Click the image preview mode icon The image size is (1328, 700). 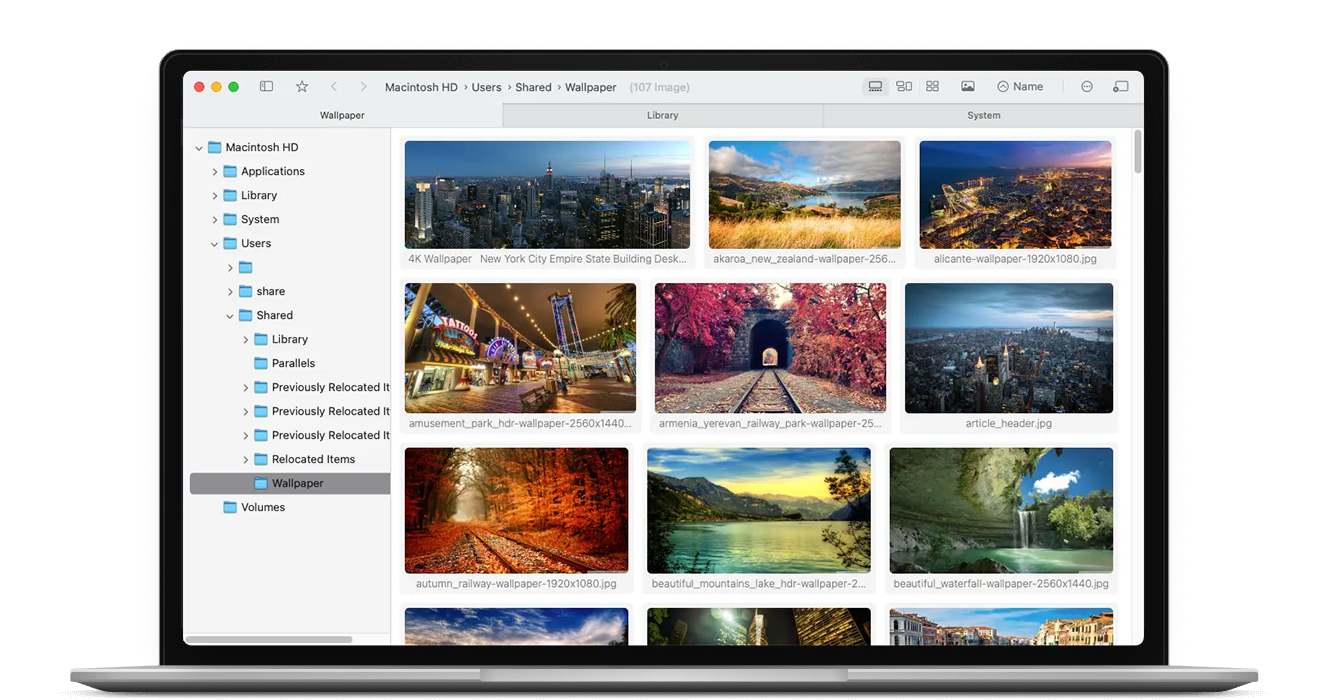point(968,87)
